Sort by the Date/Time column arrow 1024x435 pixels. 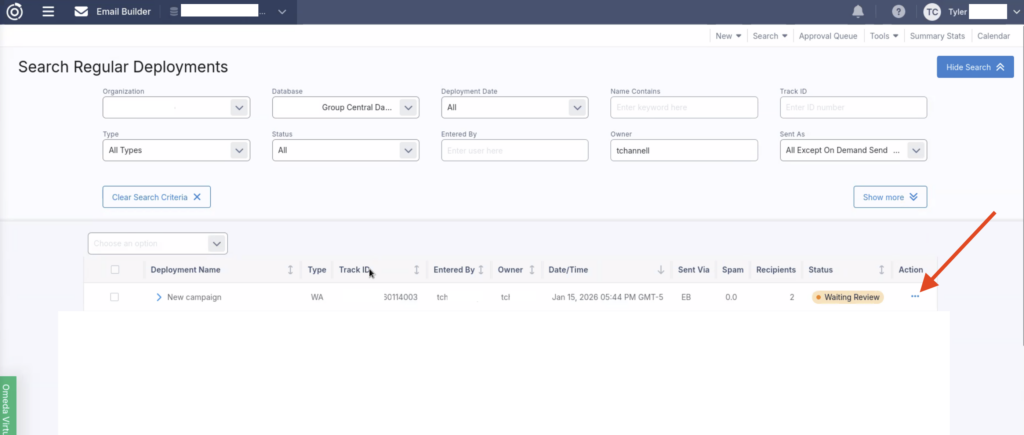tap(660, 270)
